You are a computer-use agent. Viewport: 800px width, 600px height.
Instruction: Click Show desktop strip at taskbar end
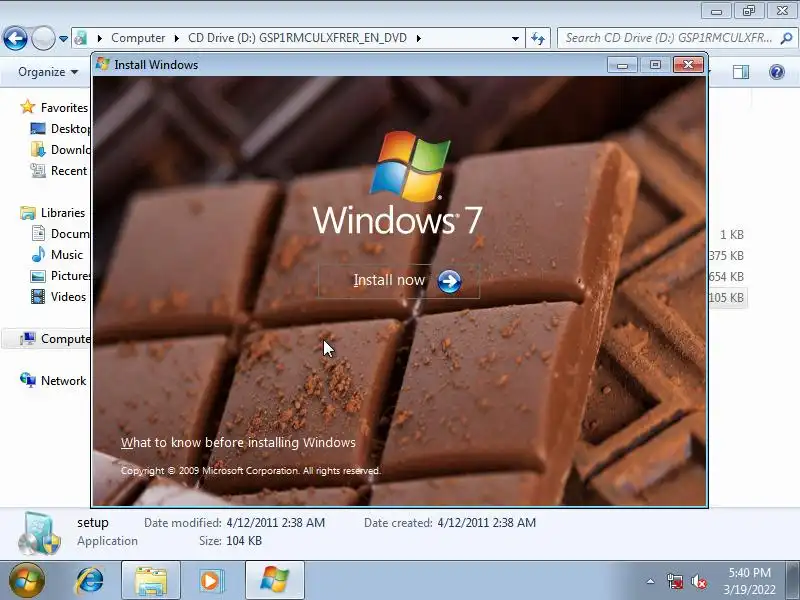point(793,580)
